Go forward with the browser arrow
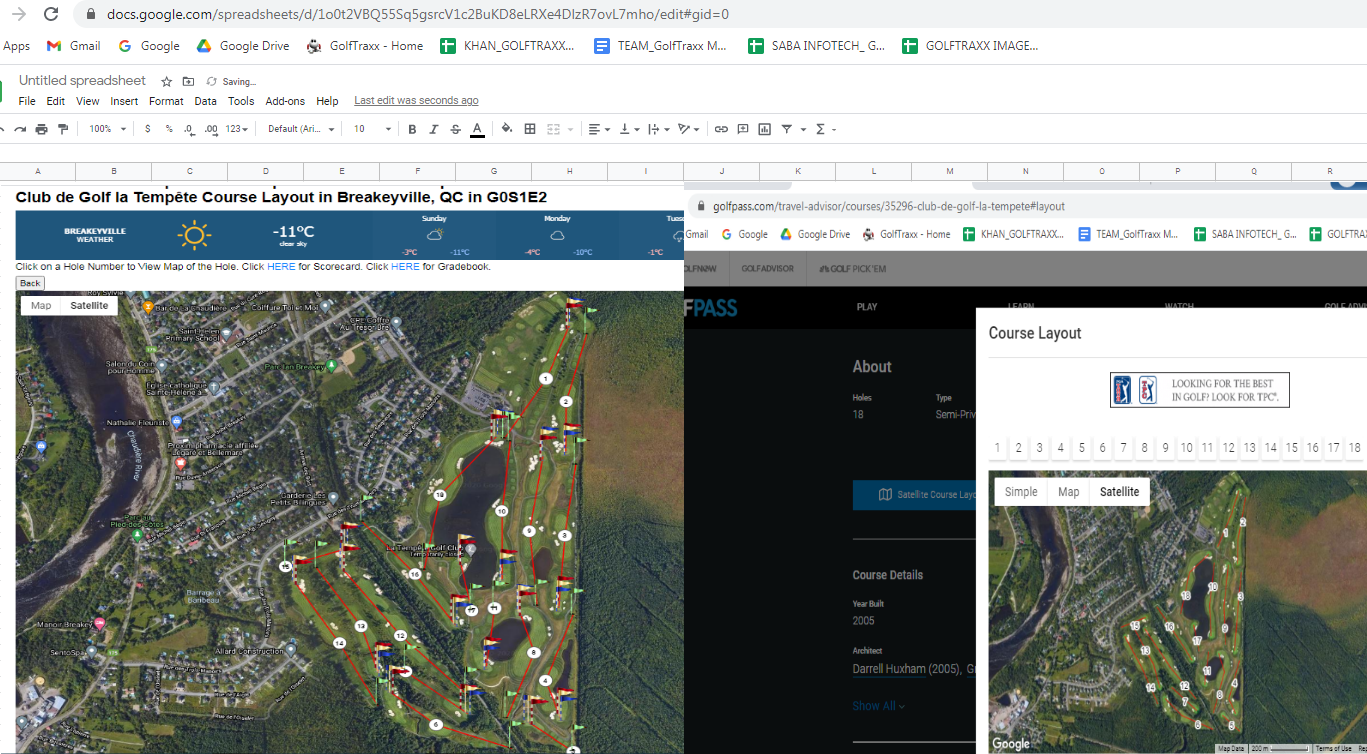Viewport: 1367px width, 754px height. pos(17,14)
